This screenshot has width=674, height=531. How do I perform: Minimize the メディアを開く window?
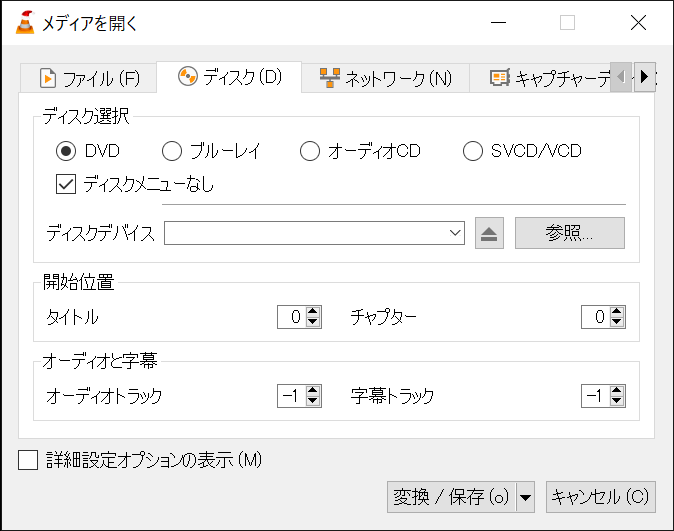499,23
